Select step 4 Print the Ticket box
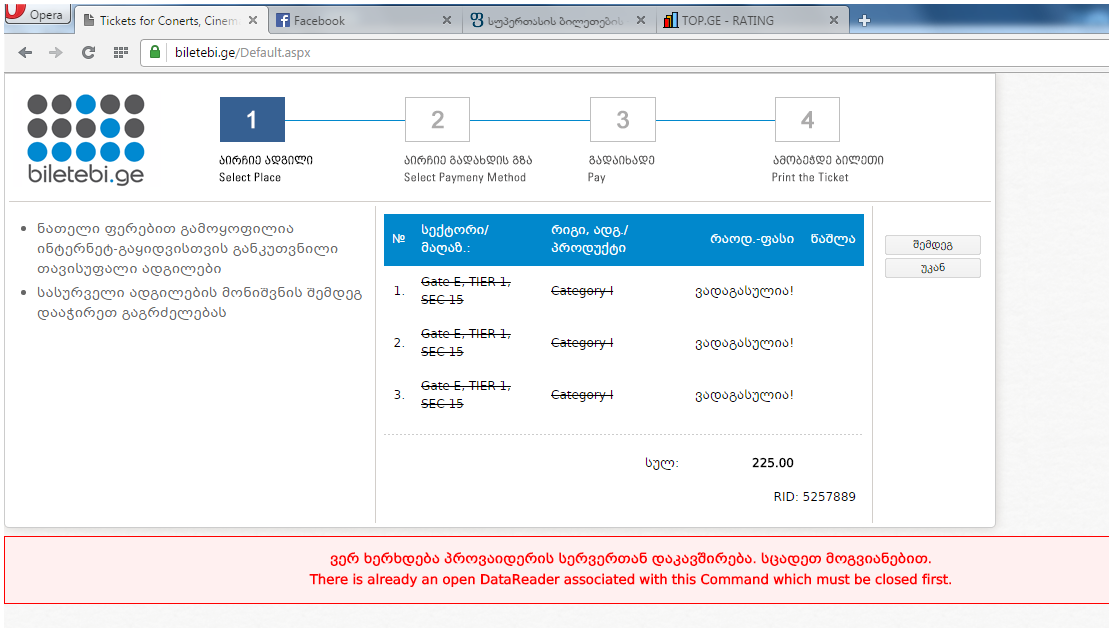 pyautogui.click(x=807, y=120)
